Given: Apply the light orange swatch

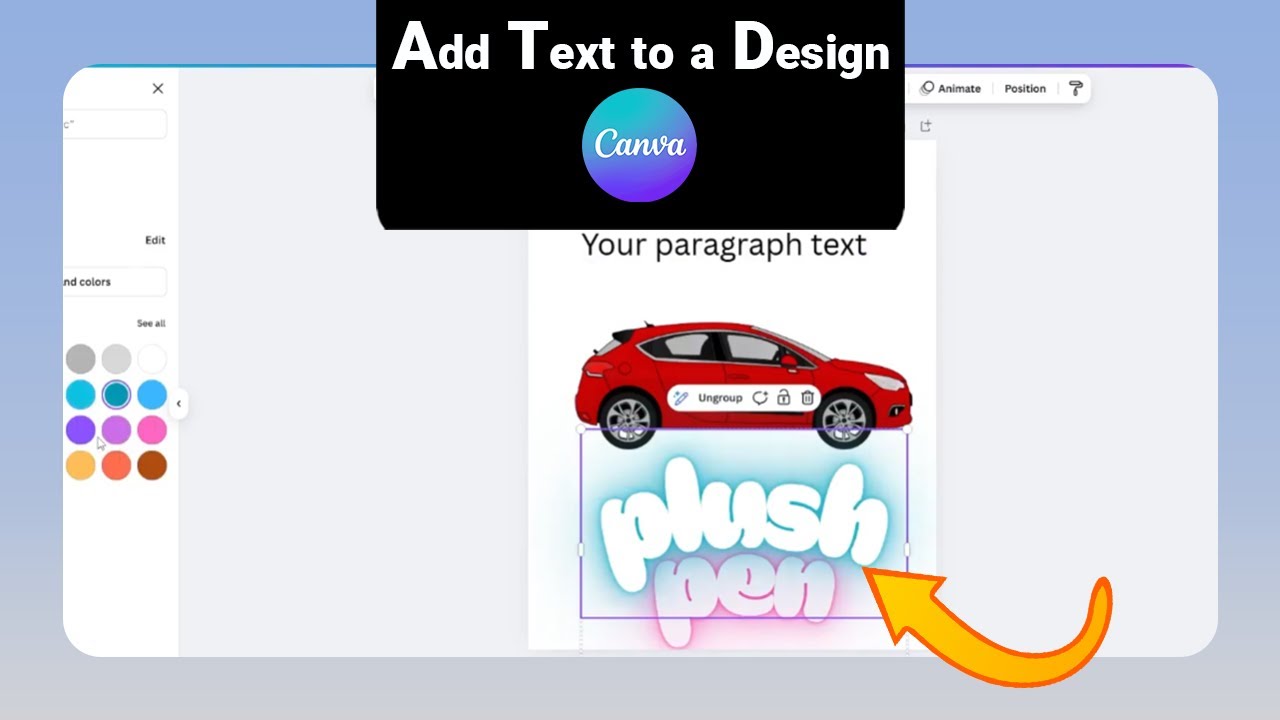Looking at the screenshot, I should pyautogui.click(x=81, y=465).
